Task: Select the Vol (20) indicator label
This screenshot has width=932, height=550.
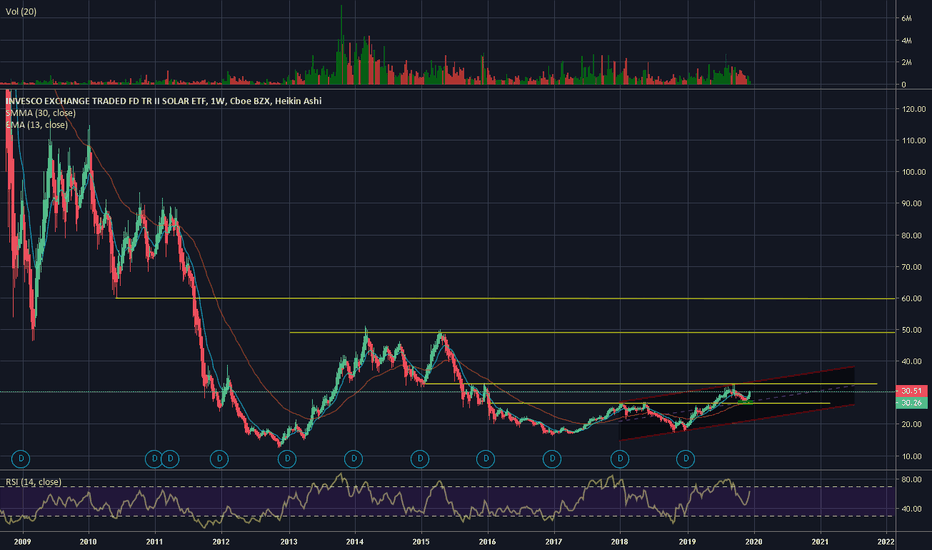Action: pyautogui.click(x=21, y=11)
